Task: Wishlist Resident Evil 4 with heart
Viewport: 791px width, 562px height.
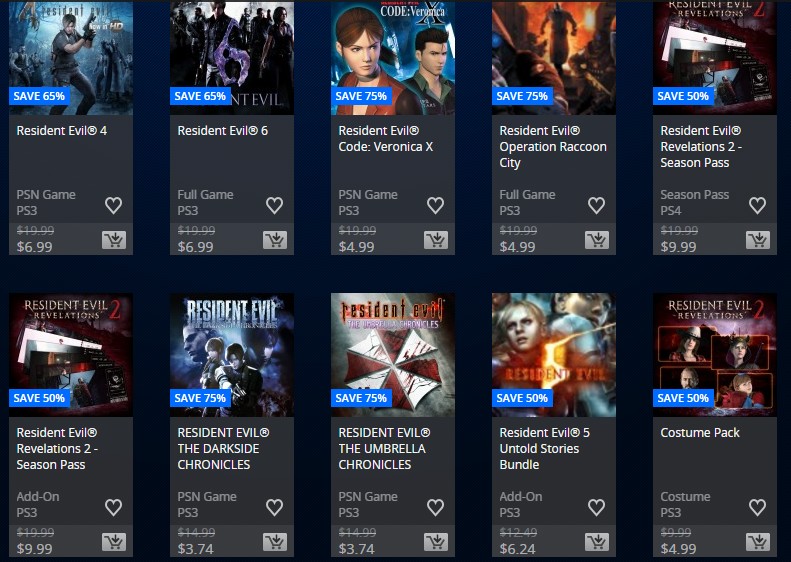Action: click(x=114, y=205)
